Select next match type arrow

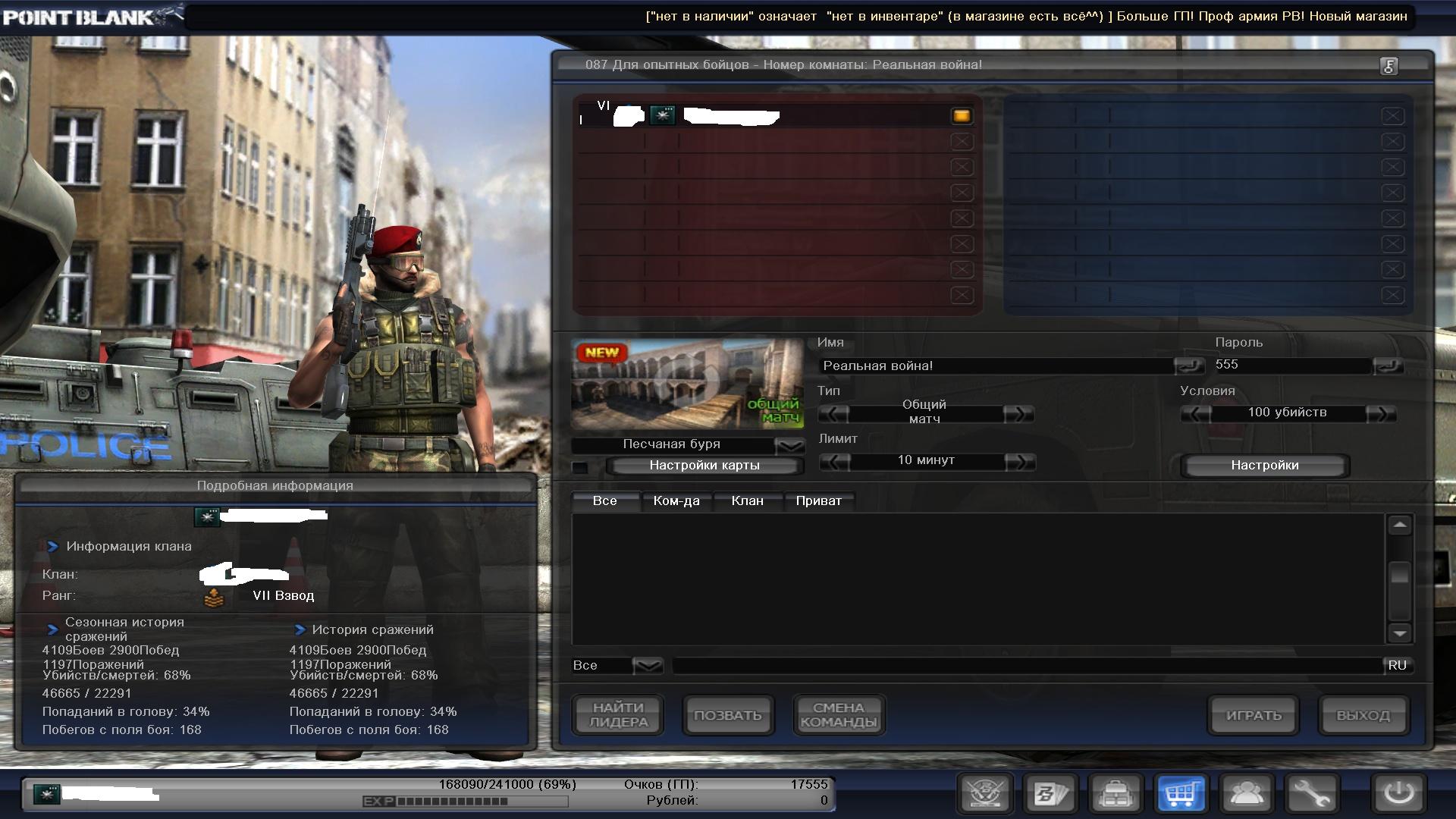click(x=1018, y=413)
